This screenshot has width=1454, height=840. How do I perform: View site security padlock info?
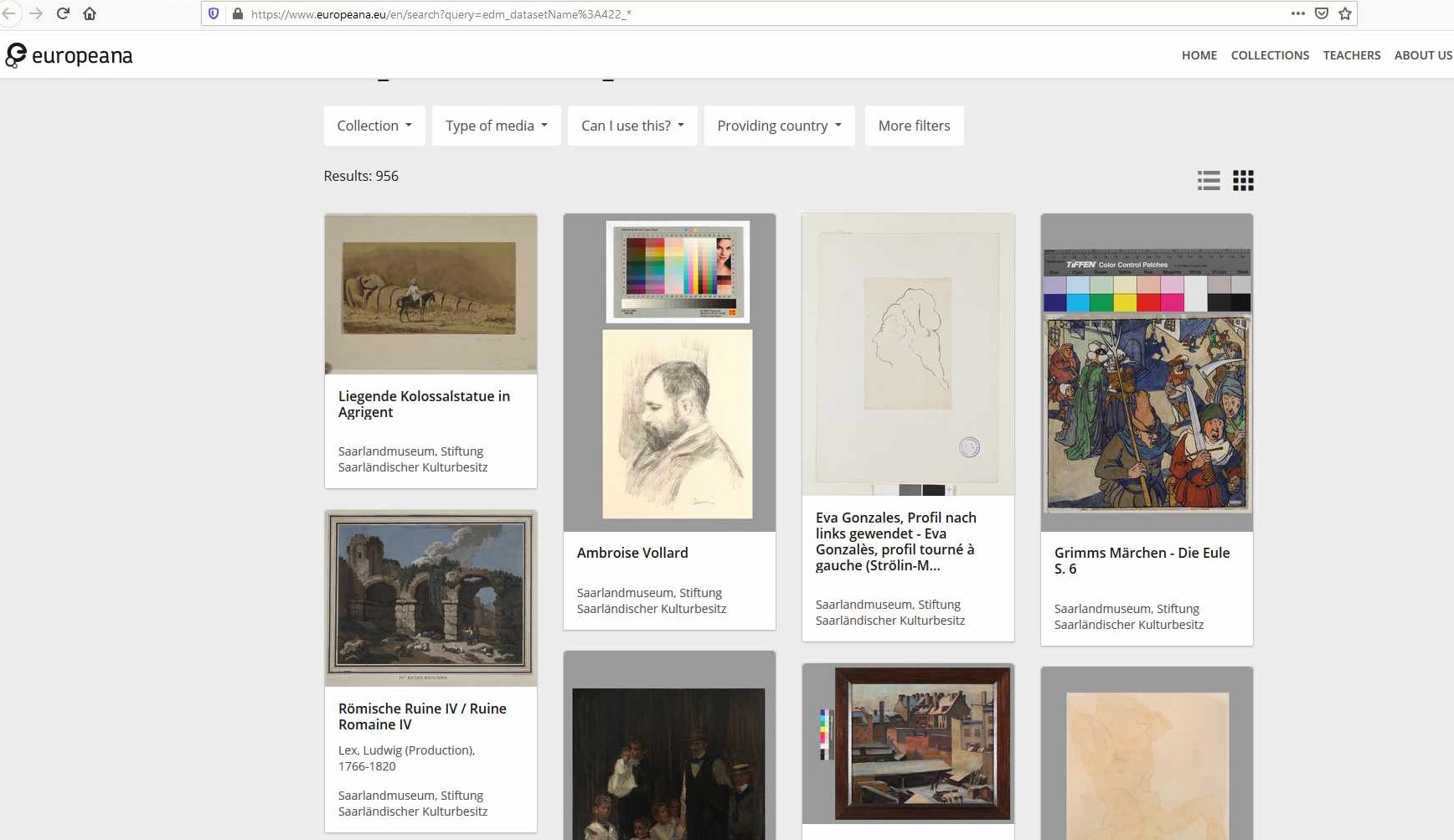(238, 14)
